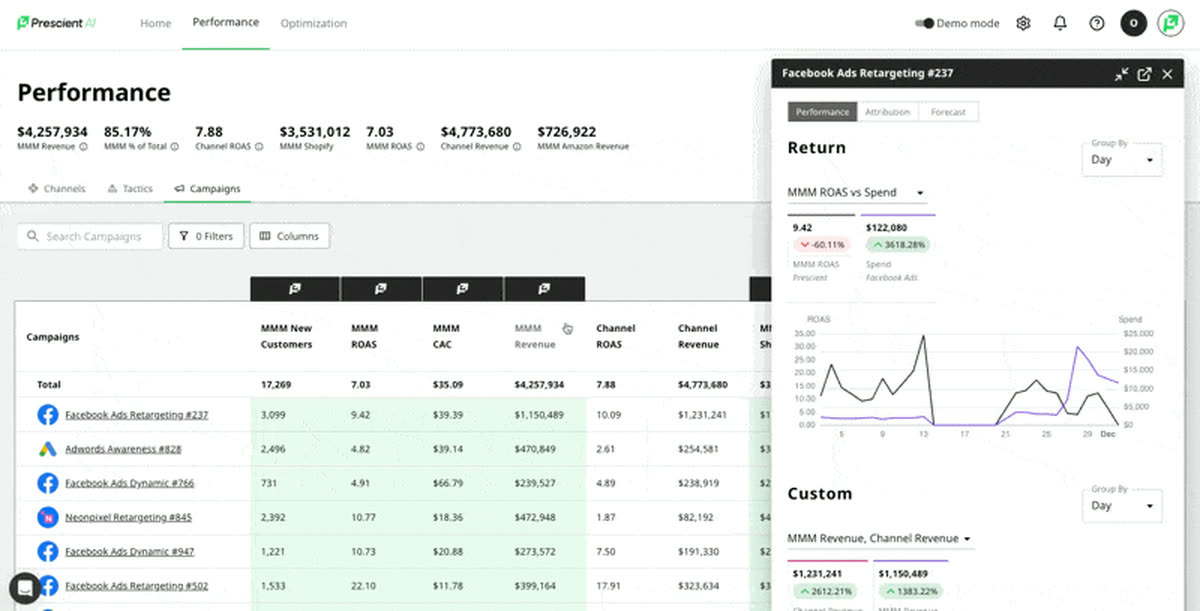Image resolution: width=1200 pixels, height=611 pixels.
Task: Collapse the Facebook Ads Retargeting #237 panel
Action: coord(1122,74)
